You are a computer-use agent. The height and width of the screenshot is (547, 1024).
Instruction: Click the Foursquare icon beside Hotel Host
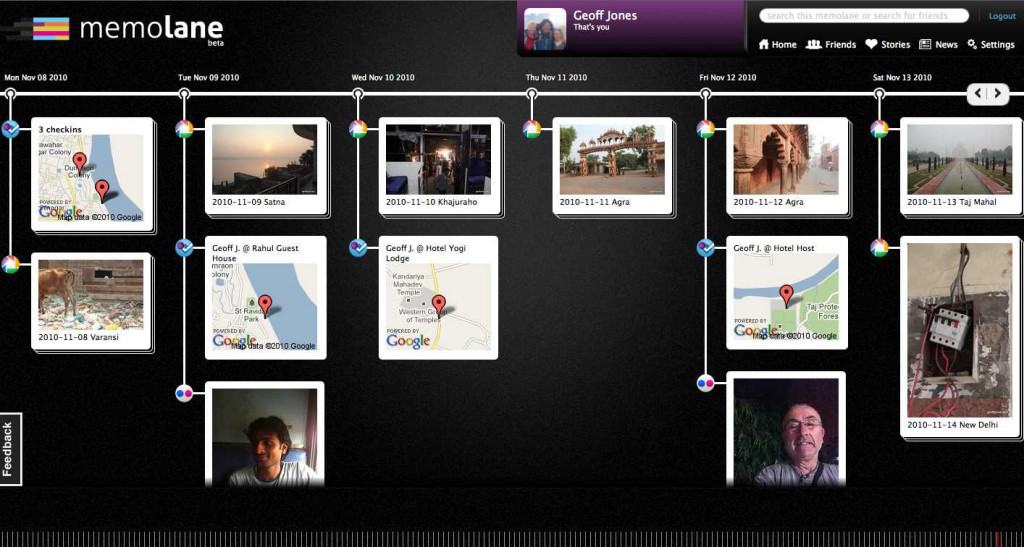point(705,248)
